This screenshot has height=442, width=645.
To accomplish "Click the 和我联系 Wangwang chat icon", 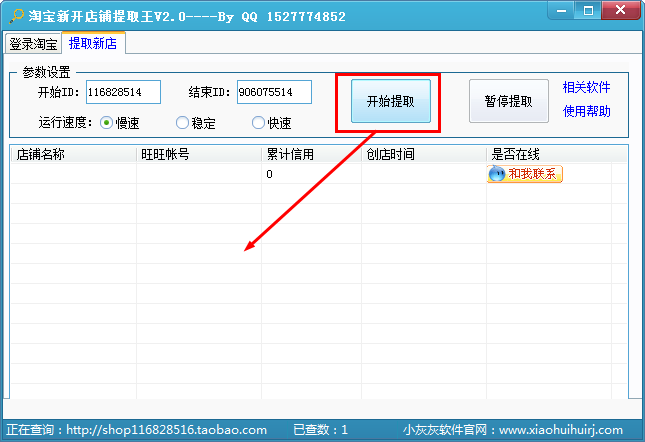I will coord(524,174).
